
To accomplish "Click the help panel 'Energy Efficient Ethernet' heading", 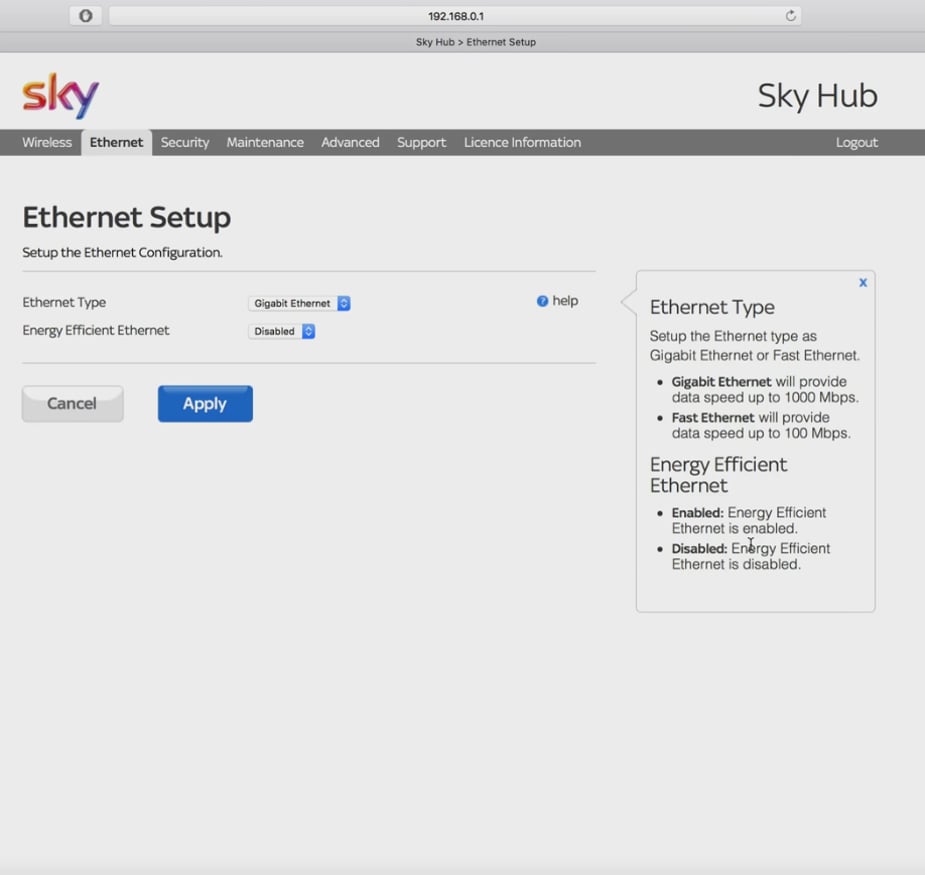I will pyautogui.click(x=718, y=475).
